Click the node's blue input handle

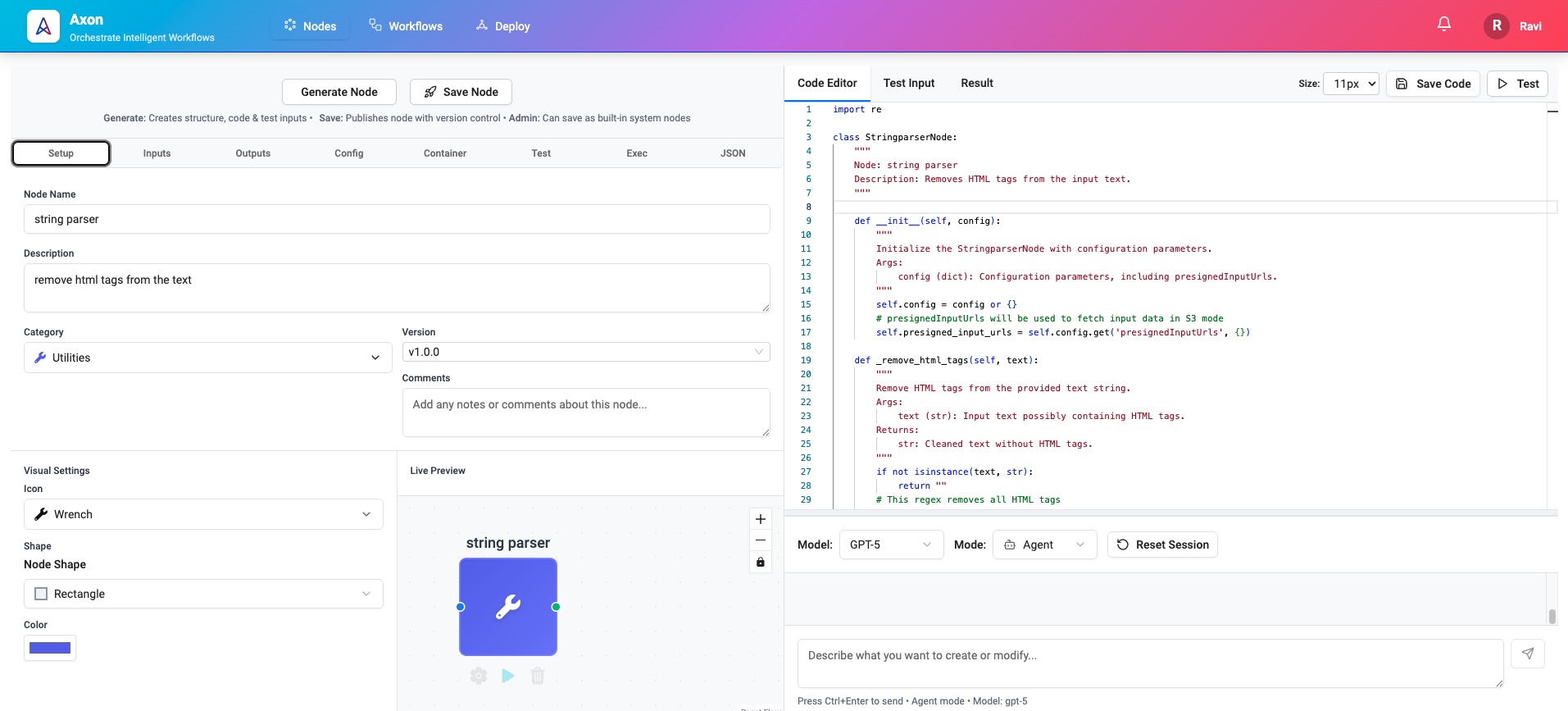coord(461,607)
